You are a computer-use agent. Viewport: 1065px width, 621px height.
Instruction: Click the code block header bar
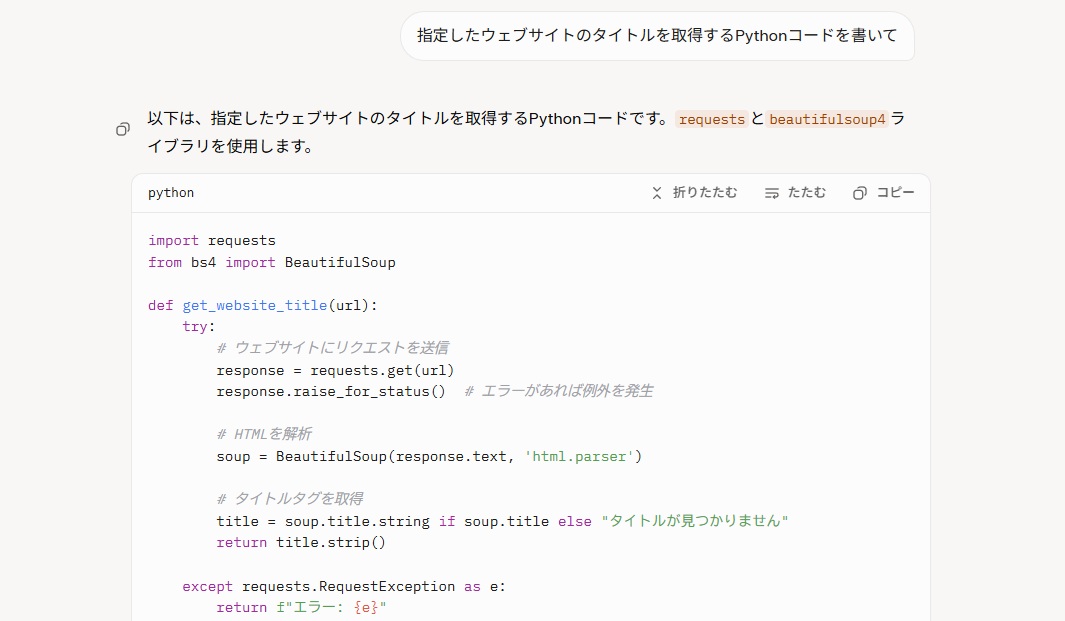[x=400, y=192]
